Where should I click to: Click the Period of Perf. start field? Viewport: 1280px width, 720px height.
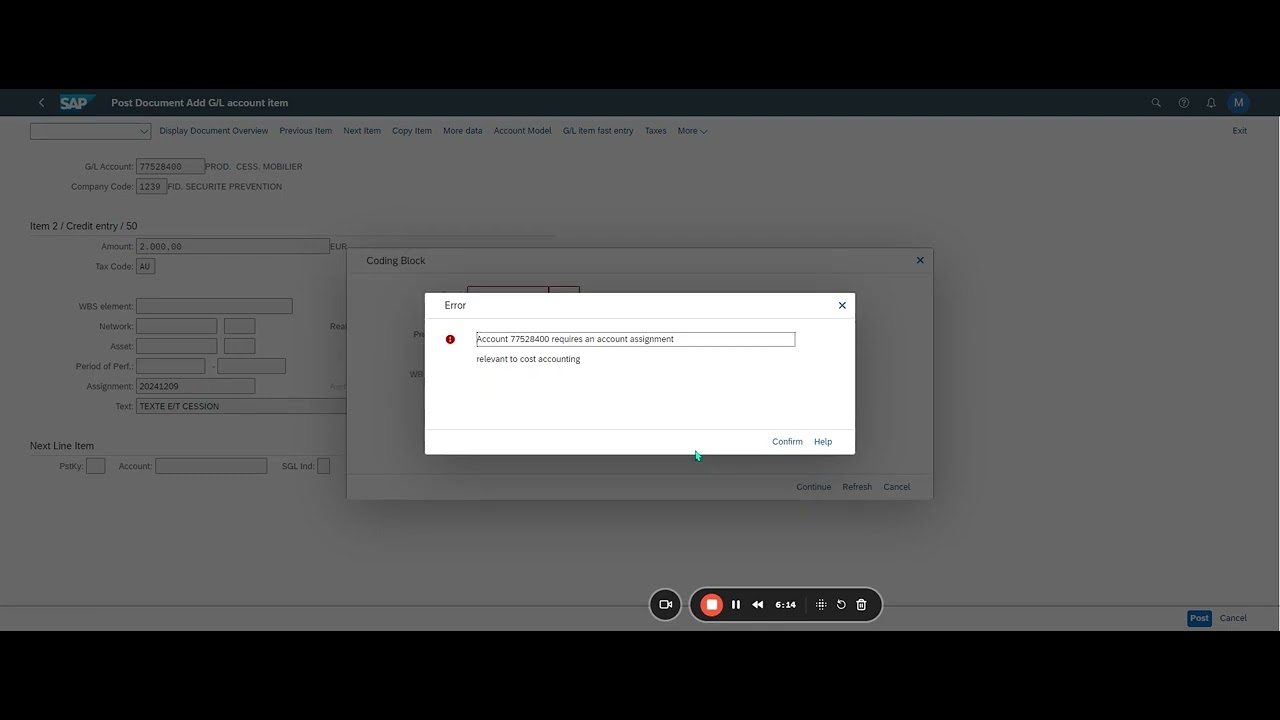click(x=170, y=366)
